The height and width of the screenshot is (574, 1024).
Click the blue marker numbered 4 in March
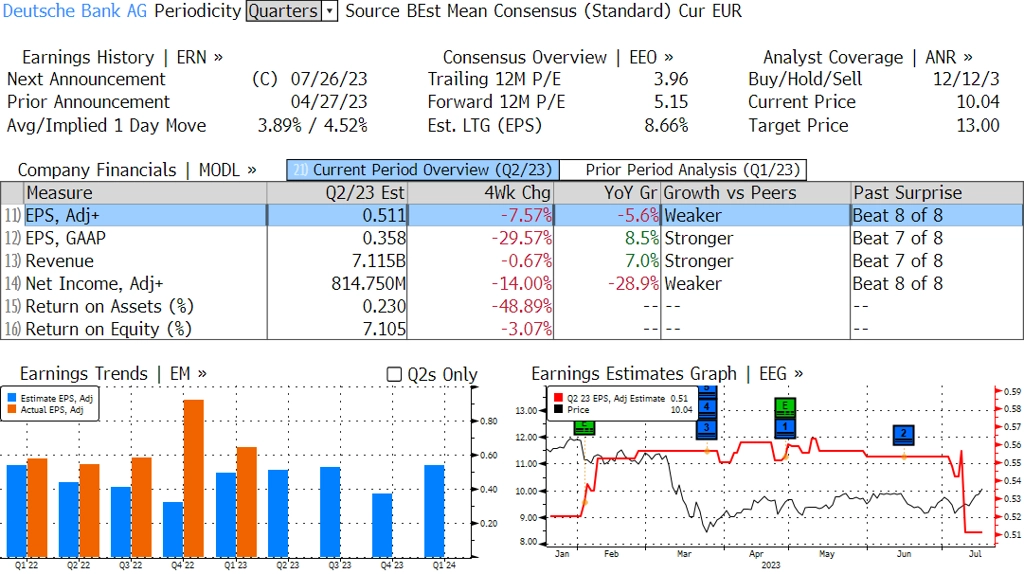707,407
